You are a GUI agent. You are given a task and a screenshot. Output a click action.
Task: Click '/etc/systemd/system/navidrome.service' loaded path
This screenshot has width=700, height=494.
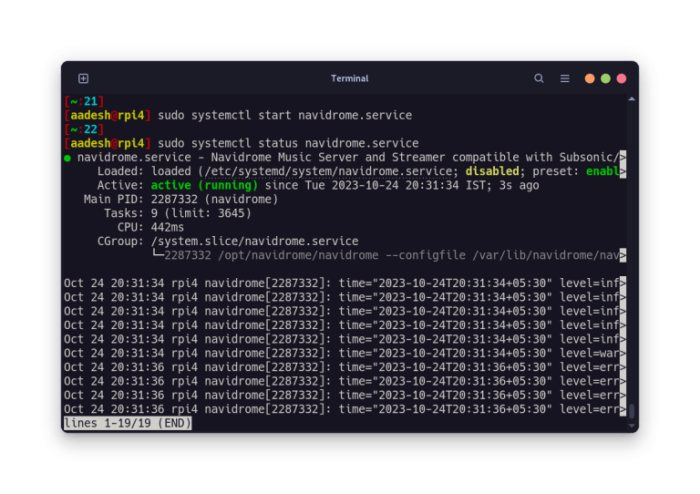[329, 171]
